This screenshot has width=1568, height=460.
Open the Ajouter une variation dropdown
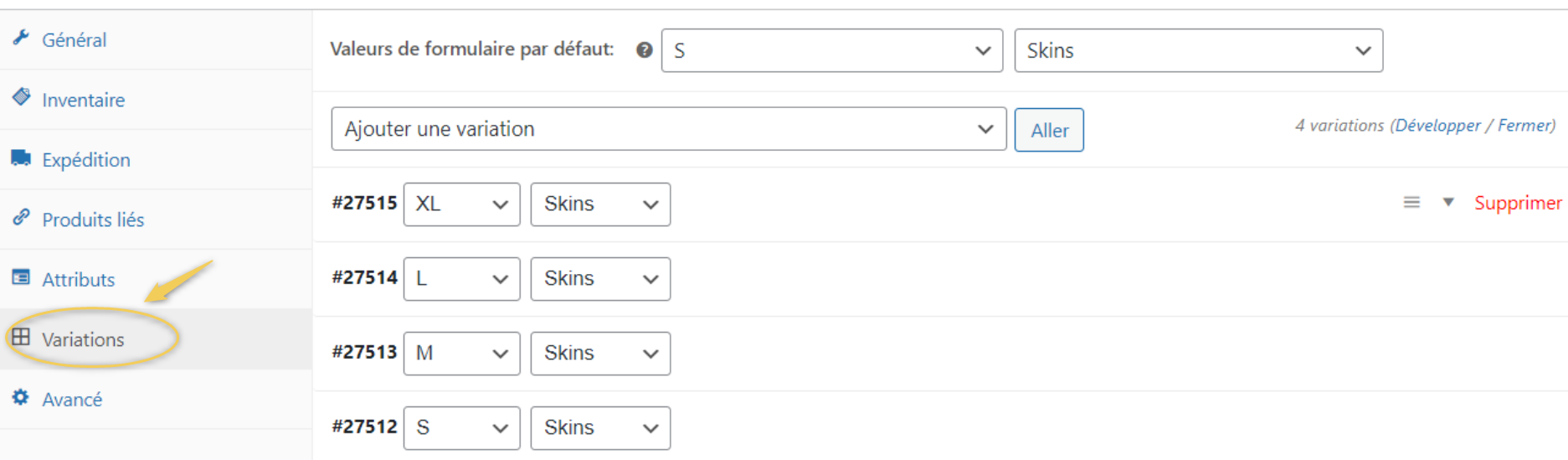coord(668,129)
